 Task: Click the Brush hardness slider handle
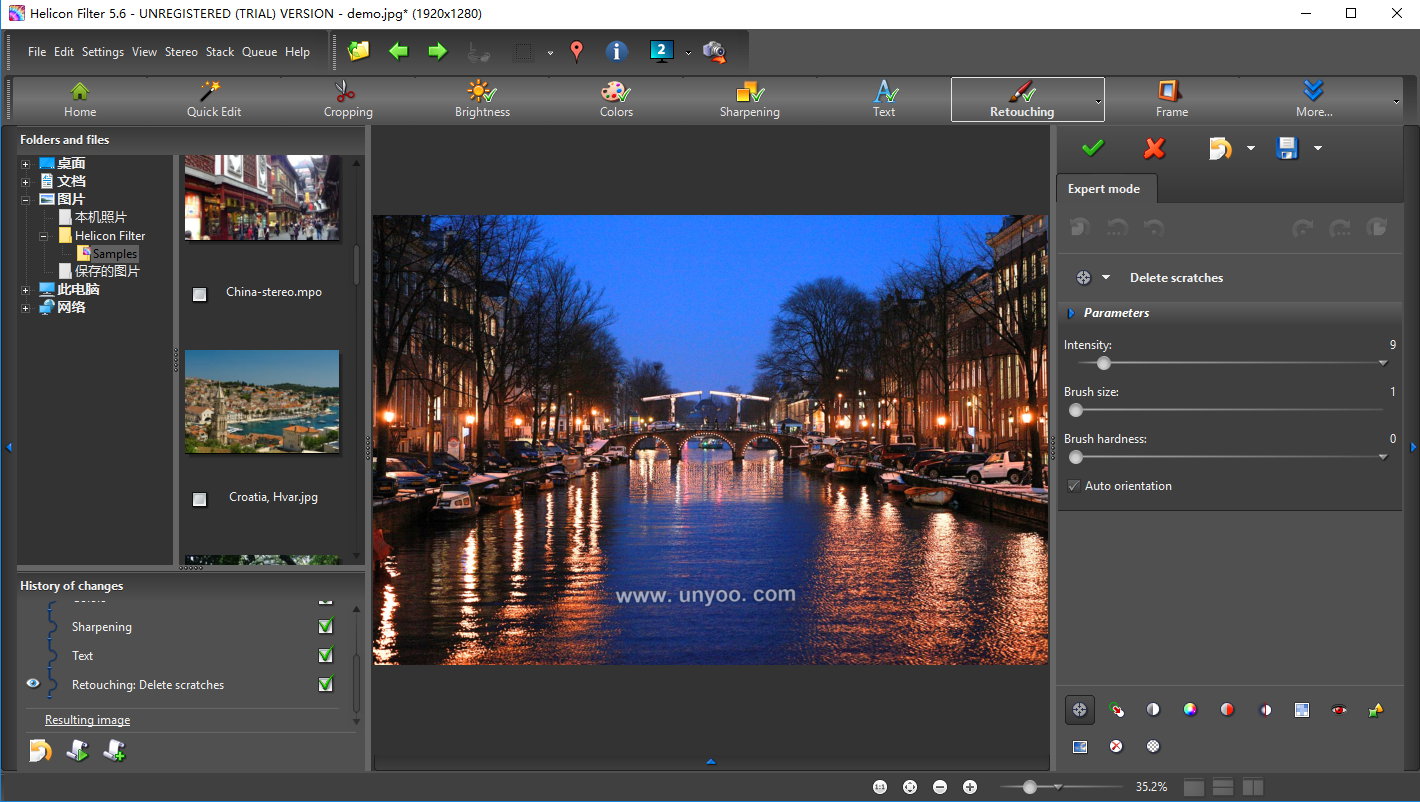pos(1076,457)
